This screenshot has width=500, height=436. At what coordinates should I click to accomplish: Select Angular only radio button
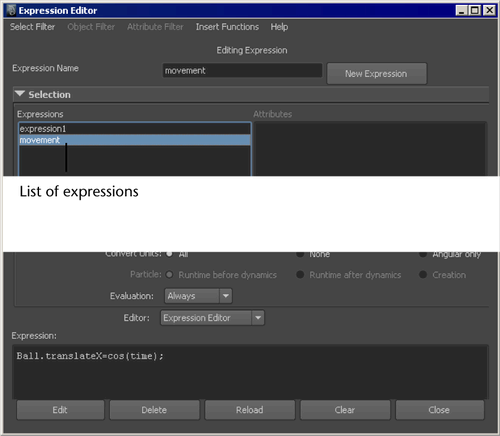click(x=423, y=254)
